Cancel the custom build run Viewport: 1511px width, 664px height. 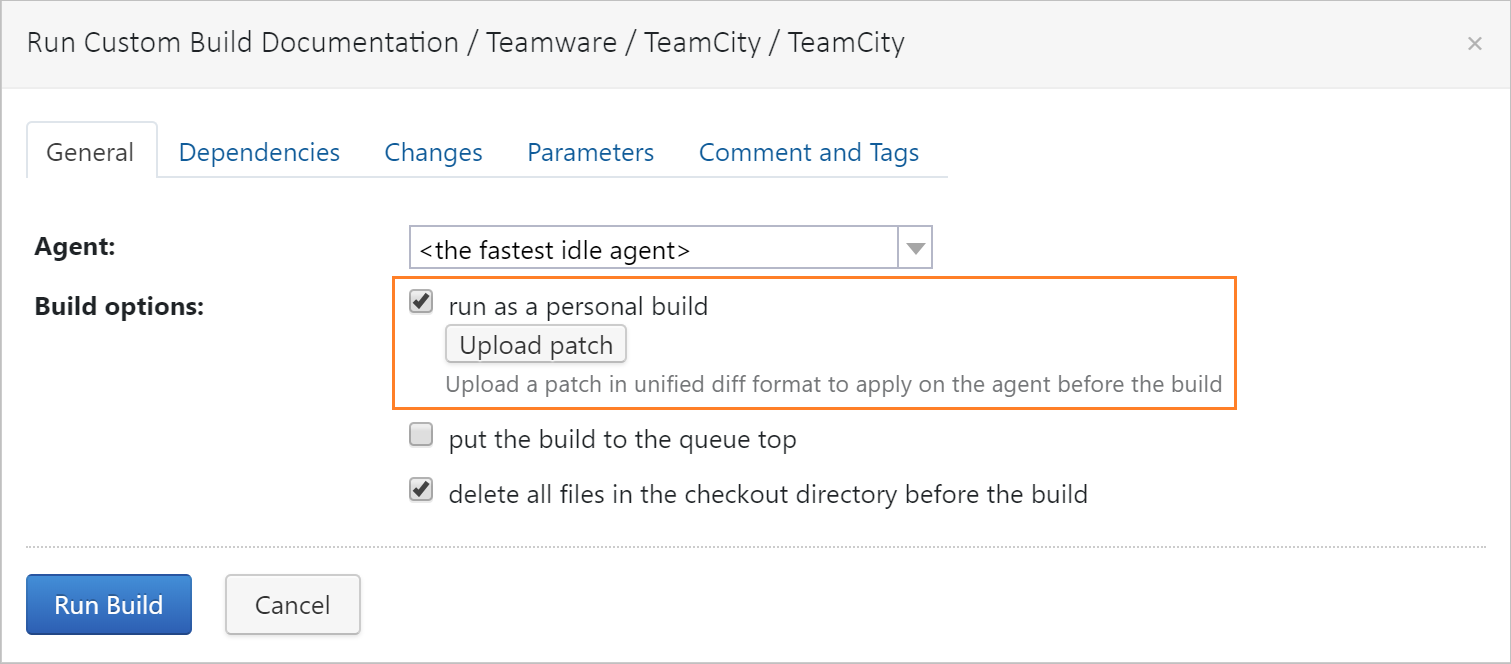pos(292,604)
